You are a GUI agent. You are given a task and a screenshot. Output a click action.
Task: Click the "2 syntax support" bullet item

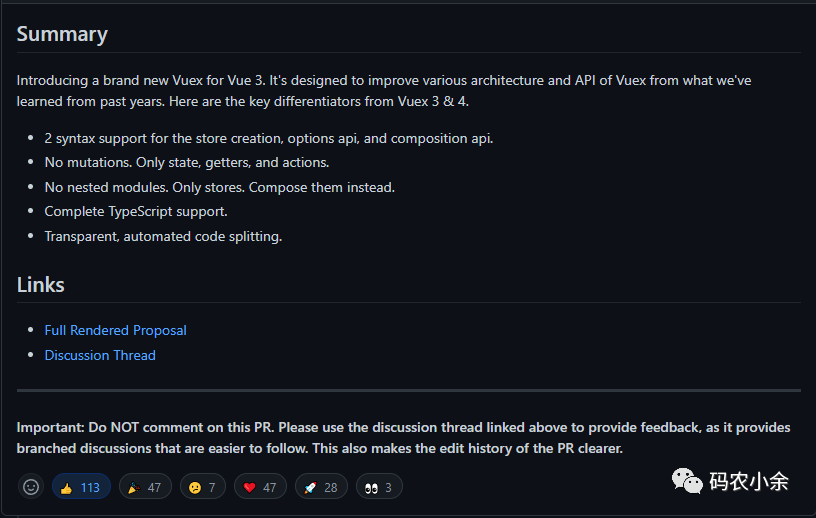268,138
